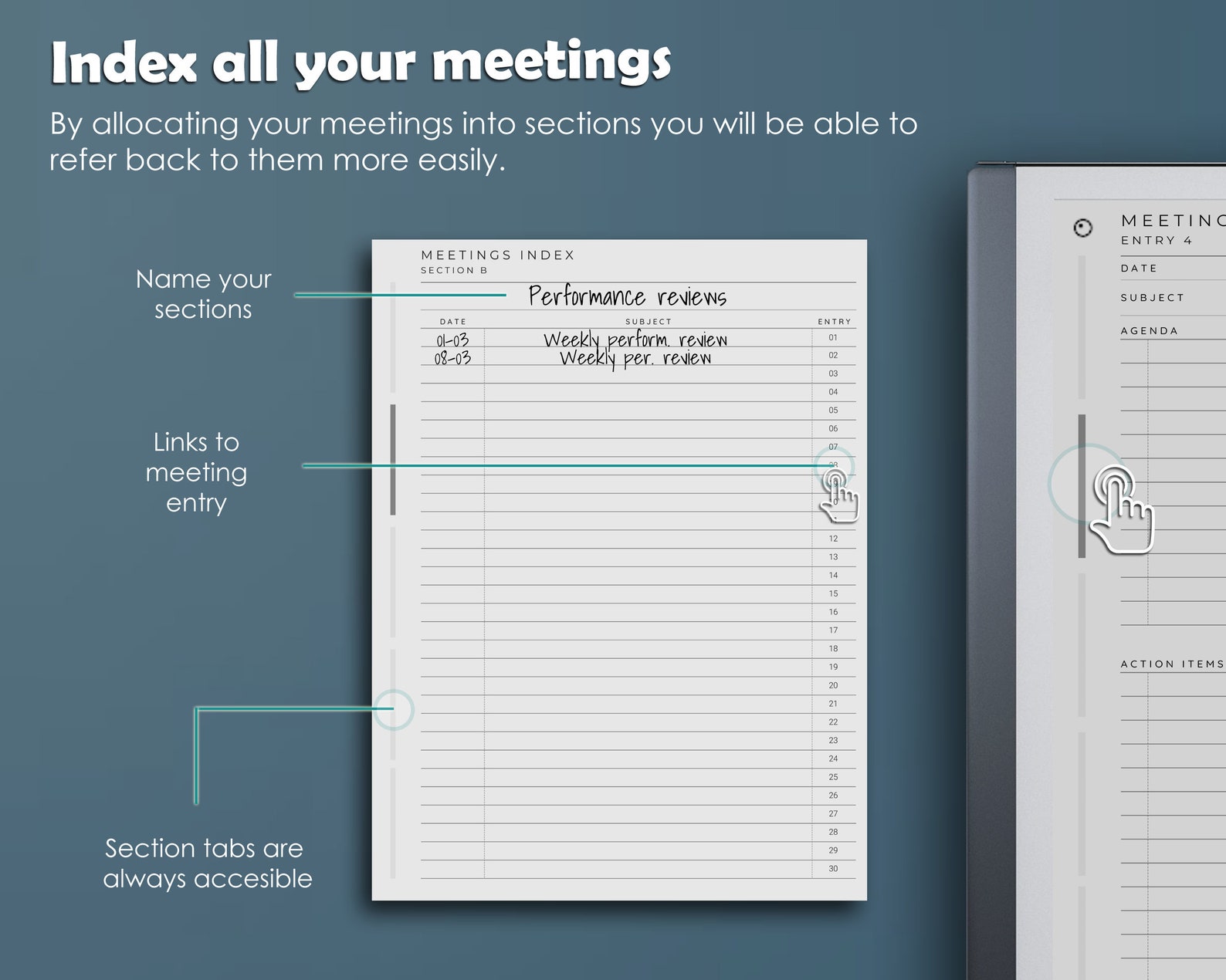This screenshot has width=1226, height=980.
Task: Open entry link 28
Action: (x=833, y=832)
